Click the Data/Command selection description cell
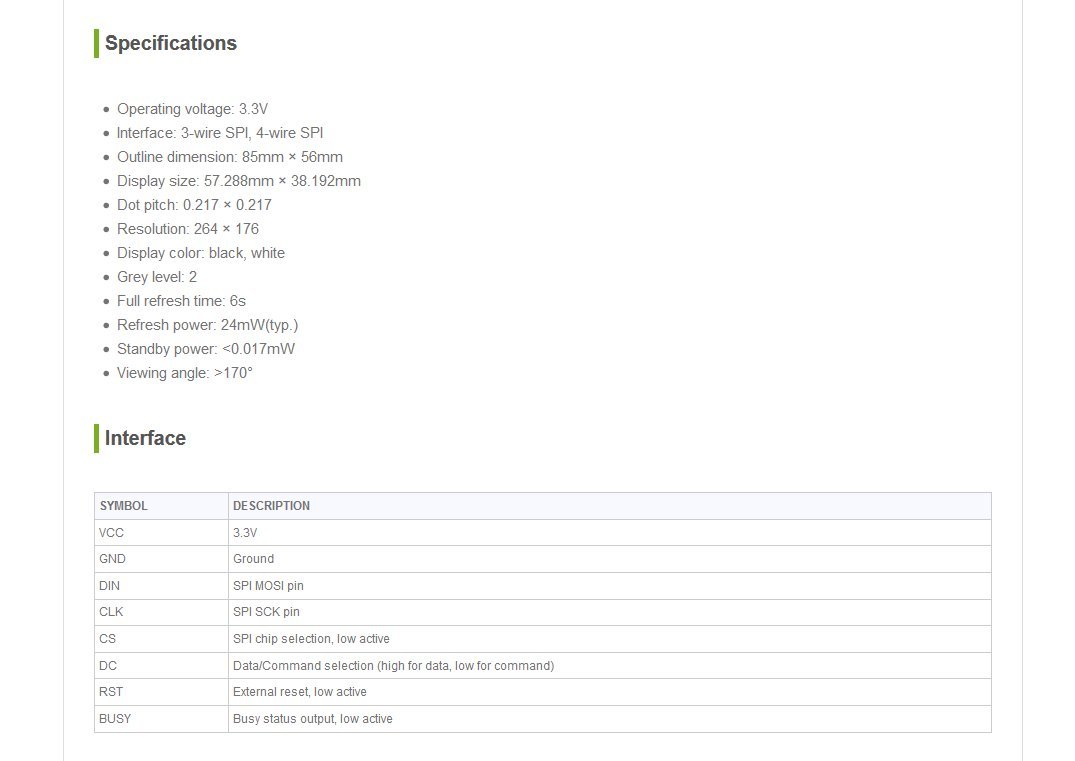Image resolution: width=1075 pixels, height=761 pixels. tap(393, 666)
